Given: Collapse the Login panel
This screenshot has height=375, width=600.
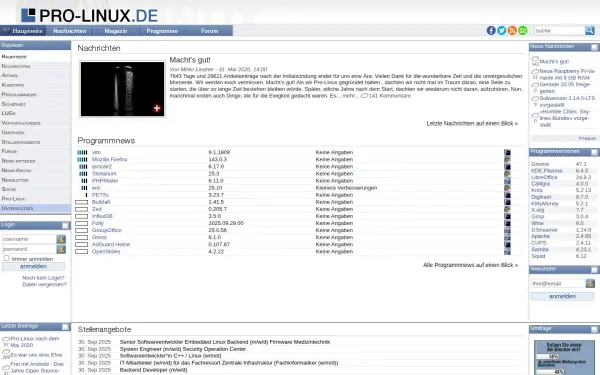Looking at the screenshot, I should 65,225.
